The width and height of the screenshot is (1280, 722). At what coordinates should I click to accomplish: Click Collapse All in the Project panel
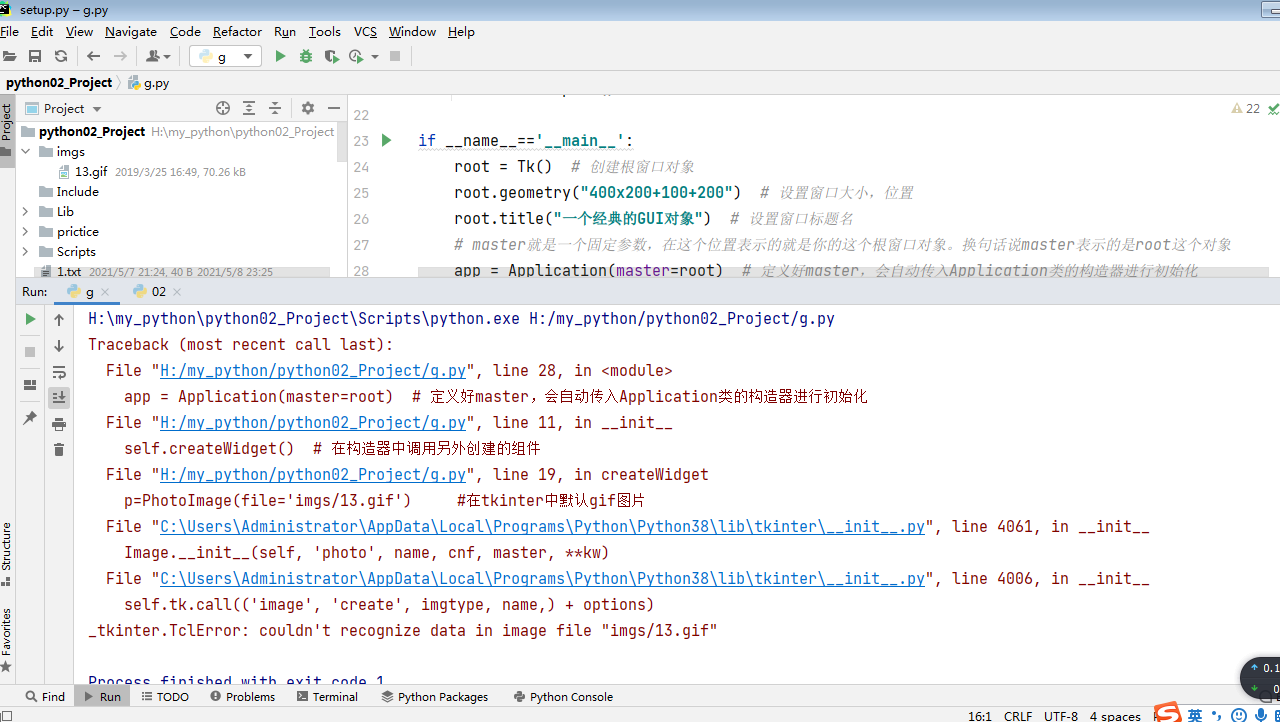click(x=275, y=108)
